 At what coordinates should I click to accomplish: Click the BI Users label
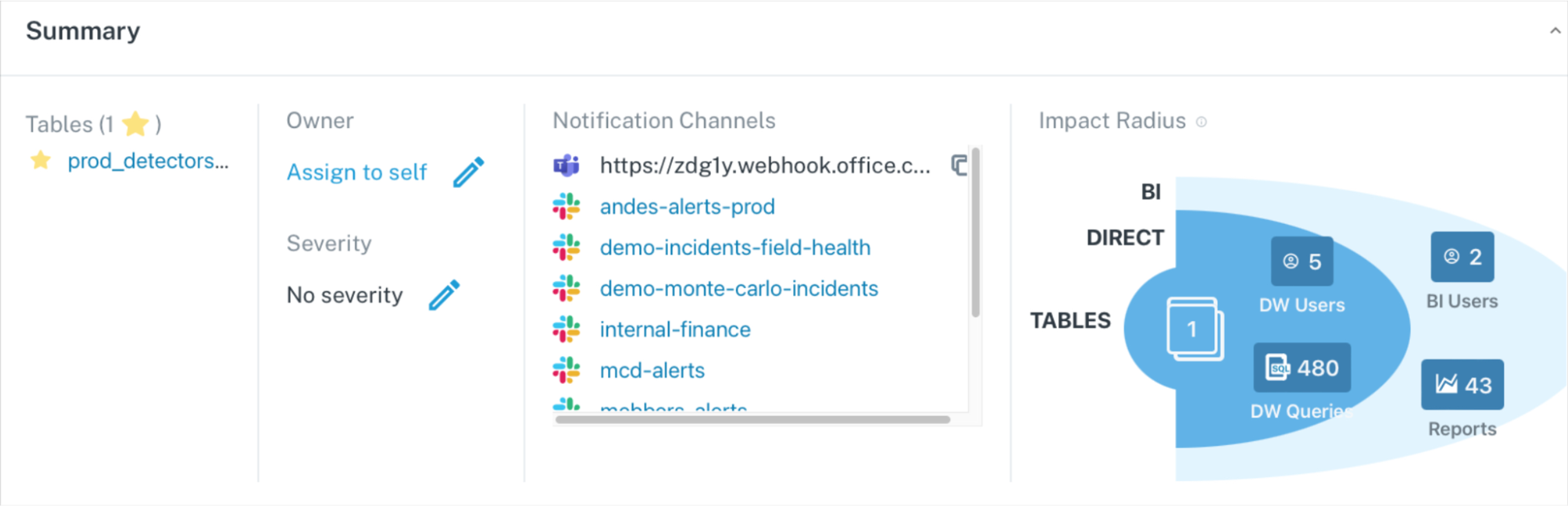pyautogui.click(x=1462, y=301)
